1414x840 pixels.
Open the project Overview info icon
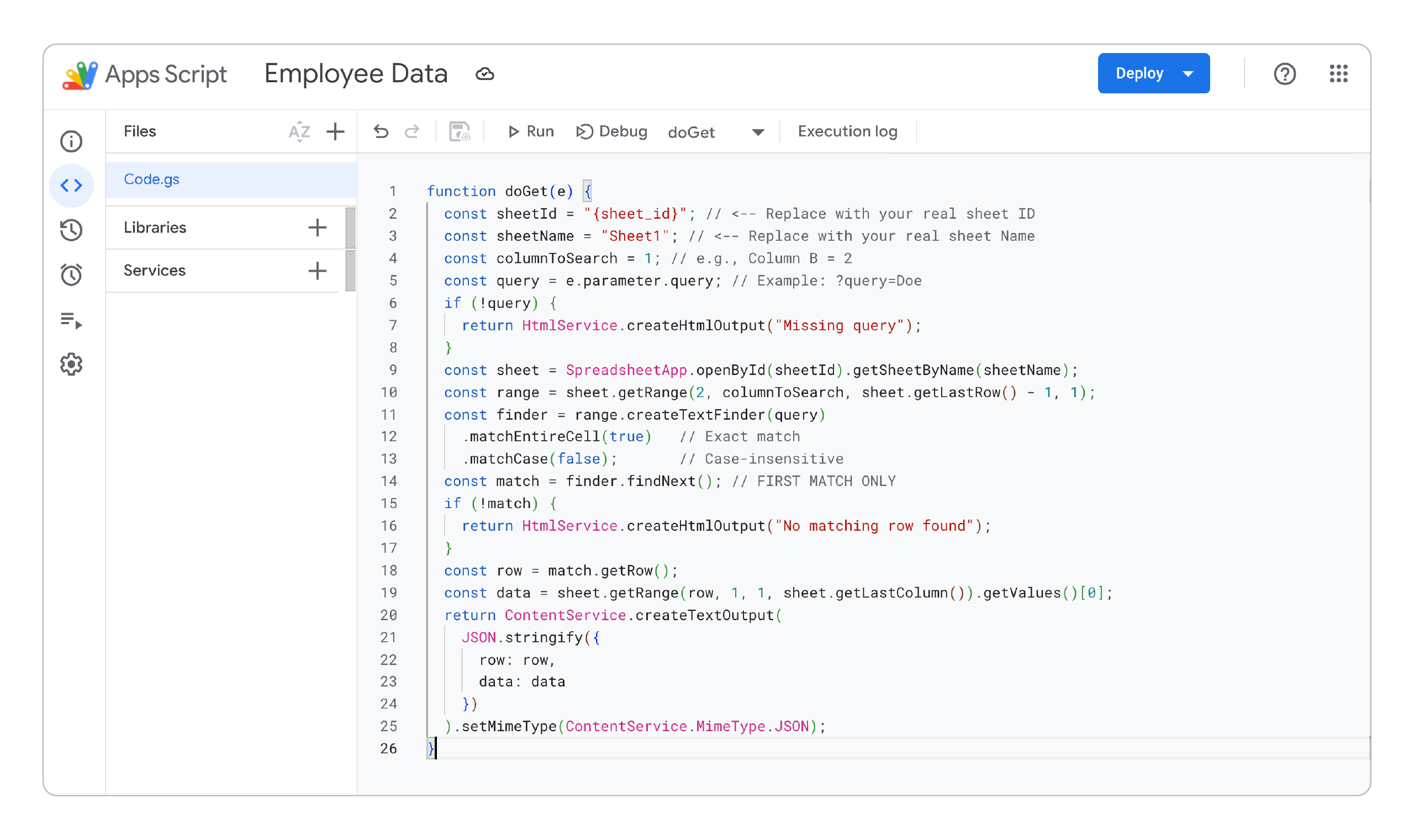pos(71,141)
